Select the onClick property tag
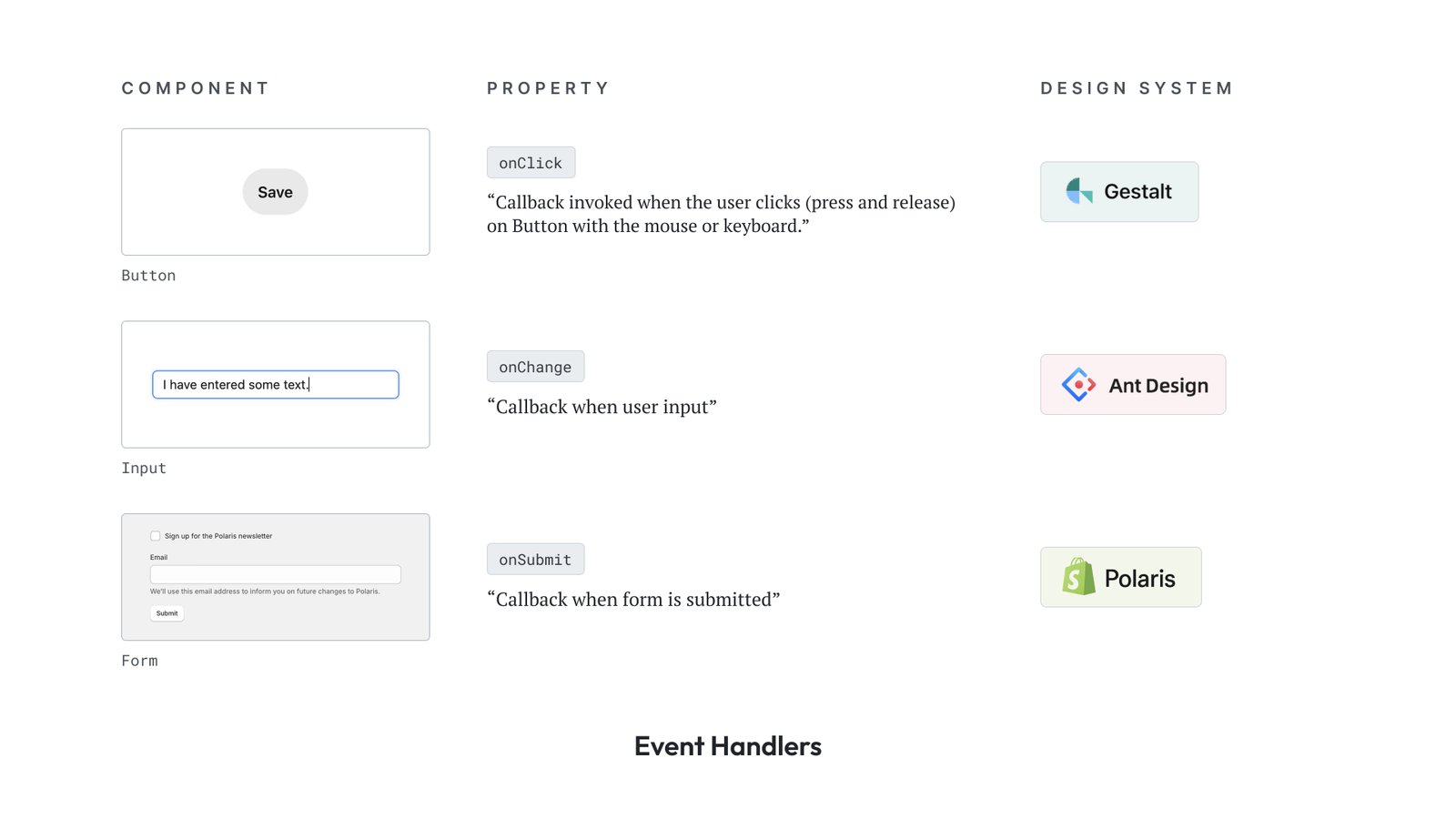The height and width of the screenshot is (819, 1456). (x=531, y=163)
